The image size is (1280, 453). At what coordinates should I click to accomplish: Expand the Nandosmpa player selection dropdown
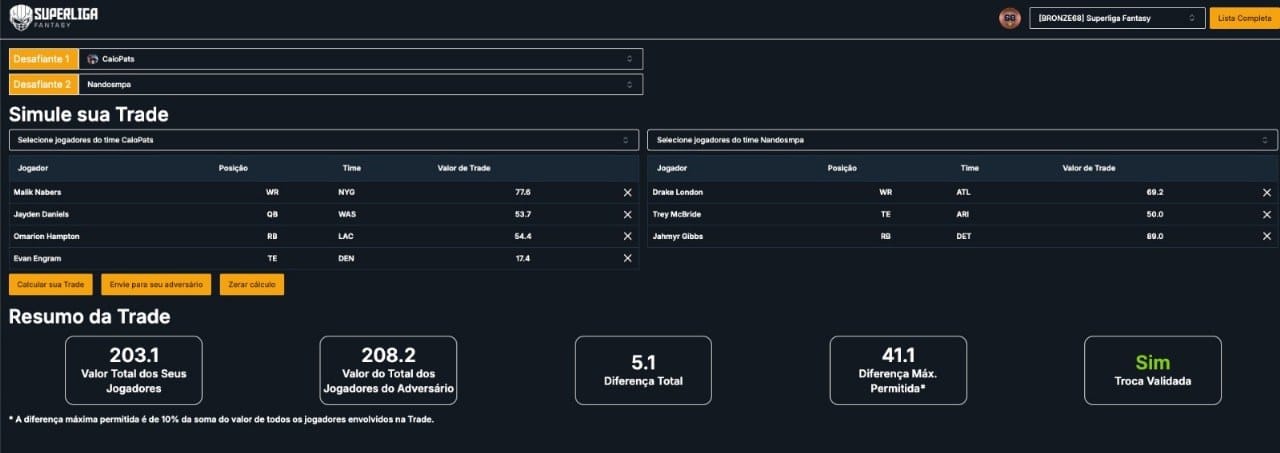point(962,140)
